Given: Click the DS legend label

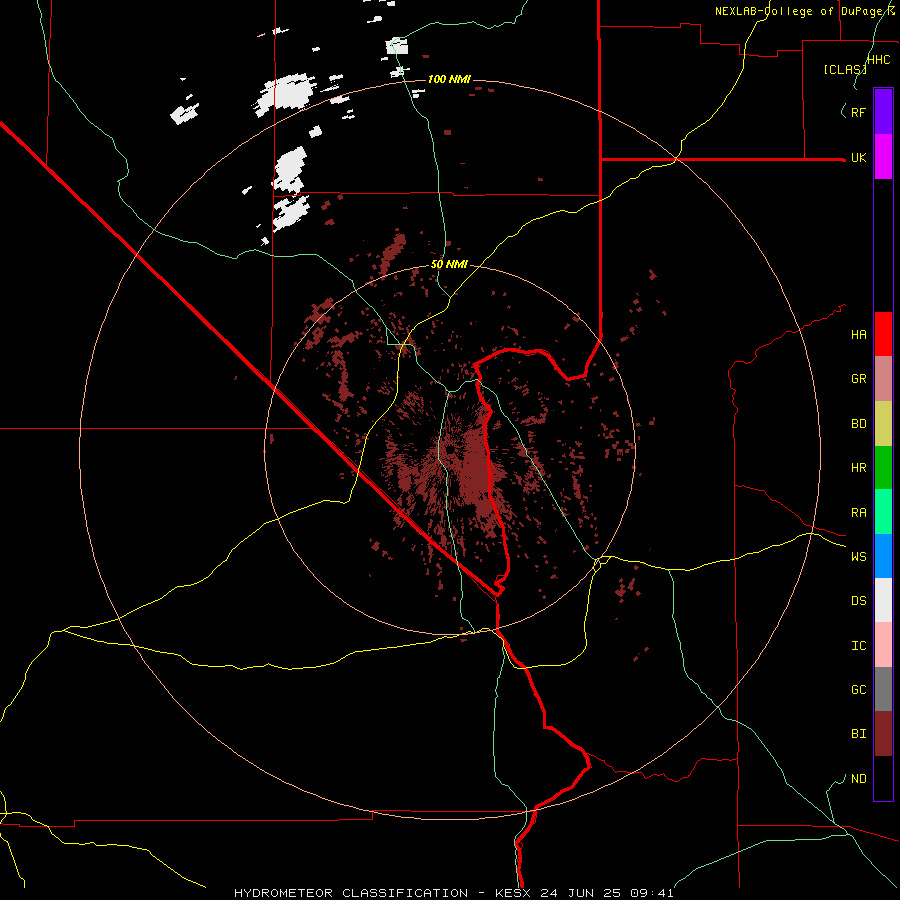Looking at the screenshot, I should tap(858, 601).
